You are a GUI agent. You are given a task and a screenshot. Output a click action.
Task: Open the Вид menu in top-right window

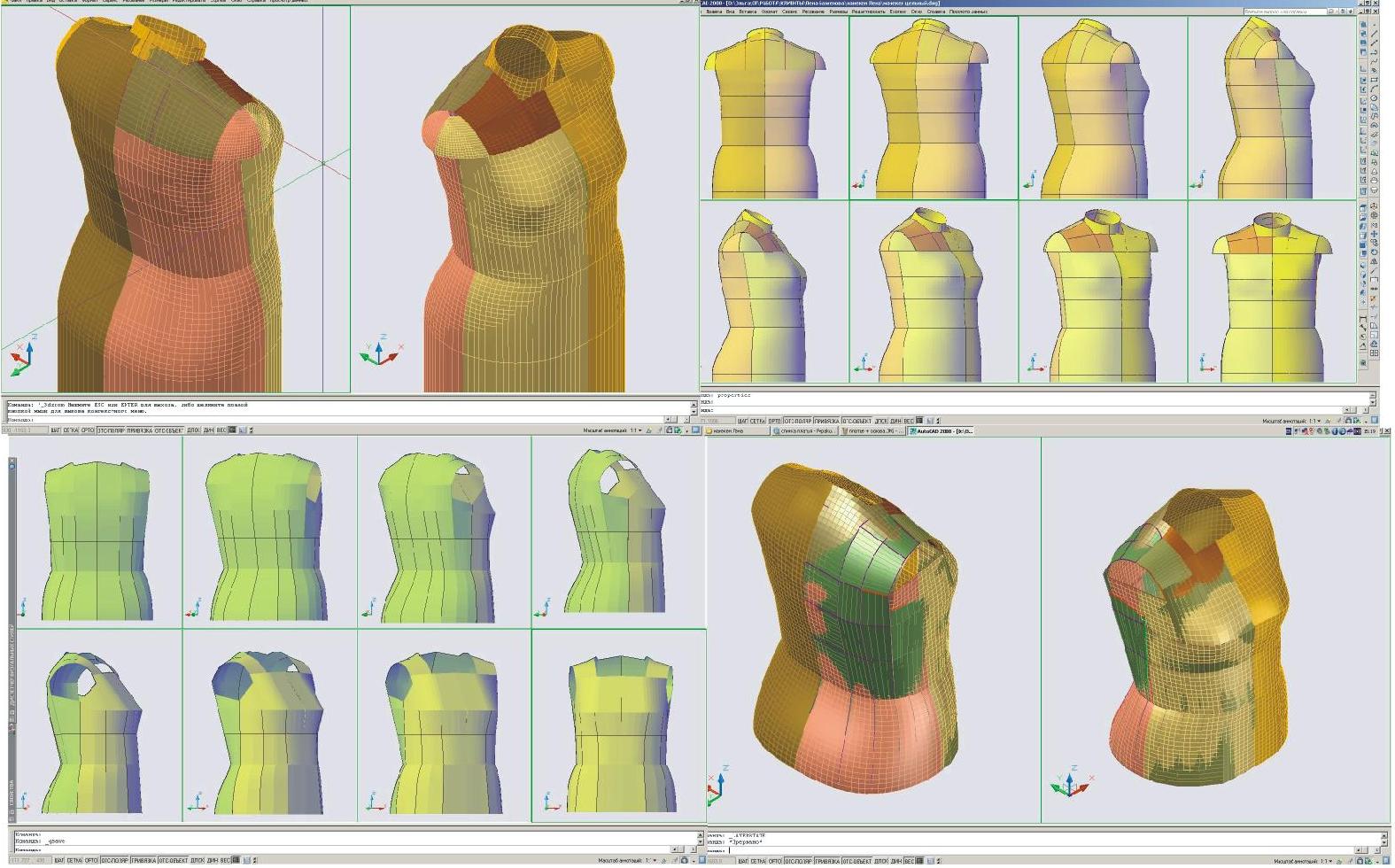point(731,12)
